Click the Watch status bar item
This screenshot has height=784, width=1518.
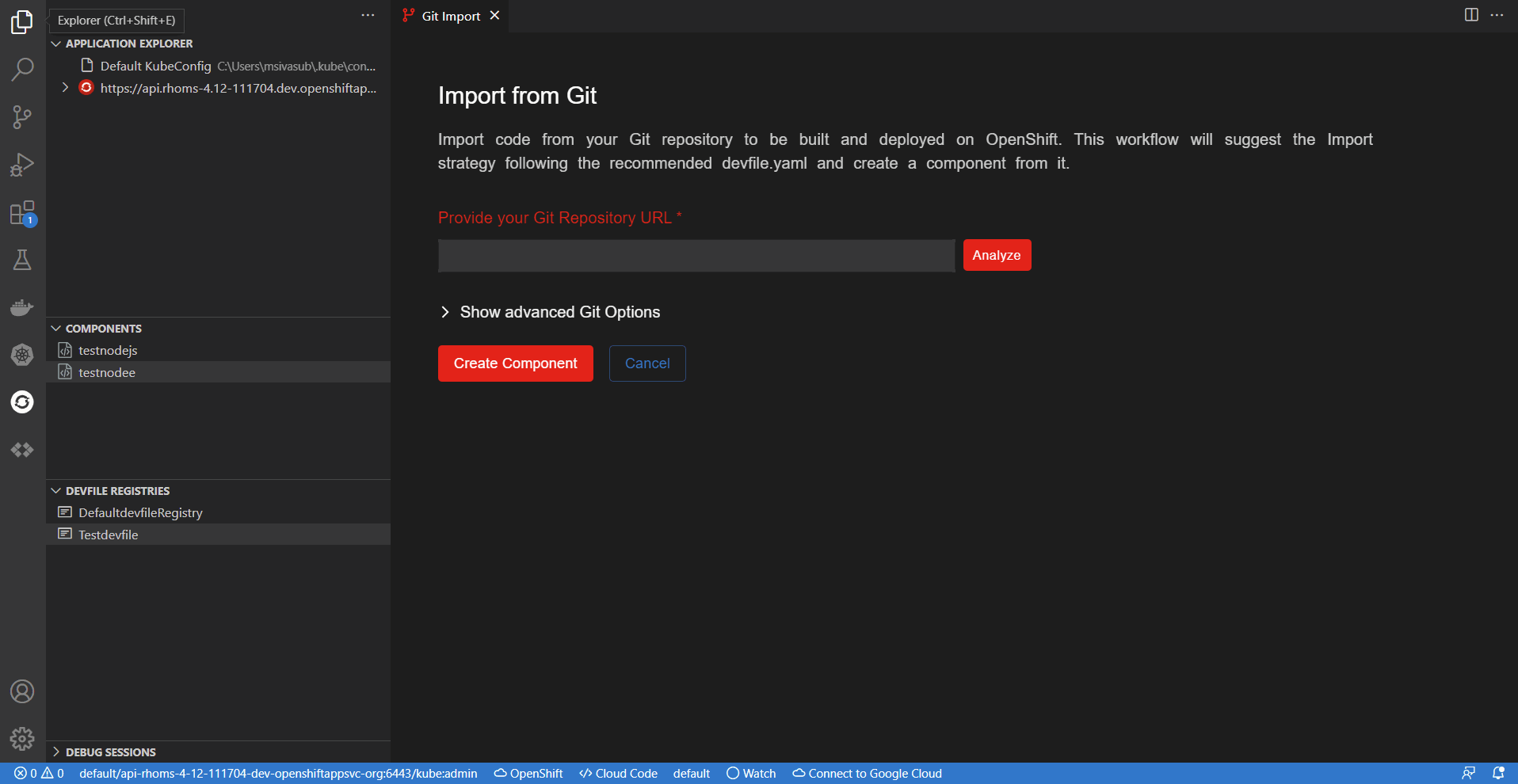click(x=751, y=774)
